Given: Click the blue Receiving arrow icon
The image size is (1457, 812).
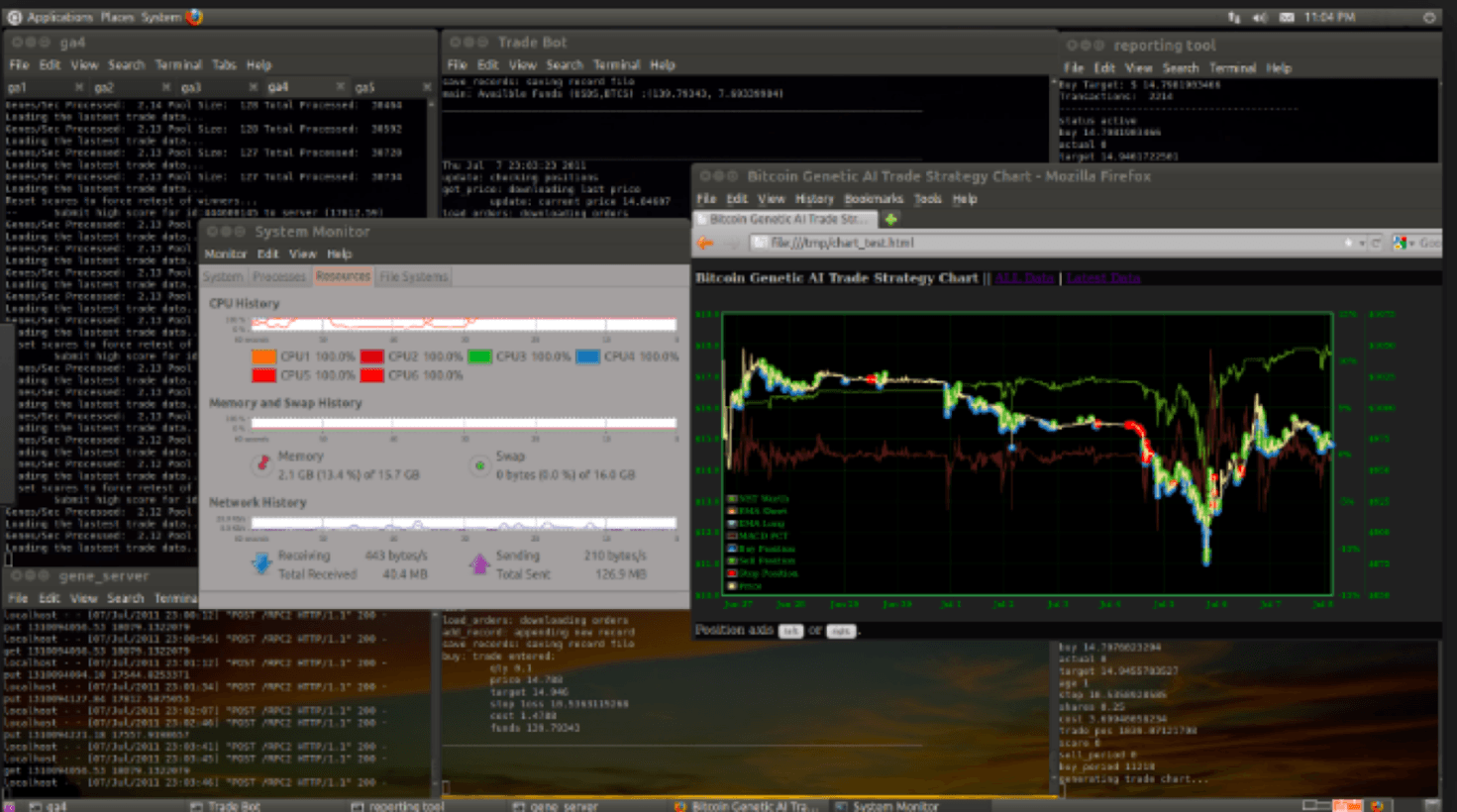Looking at the screenshot, I should pyautogui.click(x=261, y=561).
